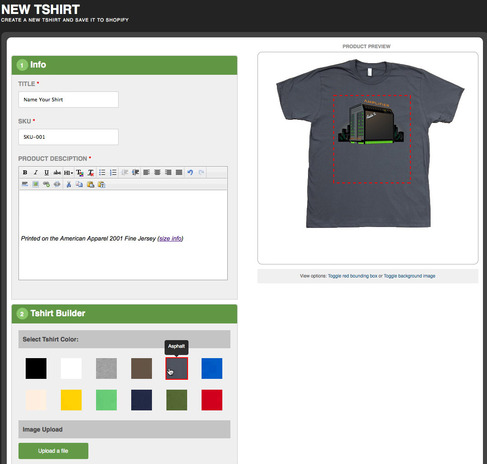This screenshot has height=464, width=487.
Task: Select the black tshirt color
Action: [x=36, y=368]
